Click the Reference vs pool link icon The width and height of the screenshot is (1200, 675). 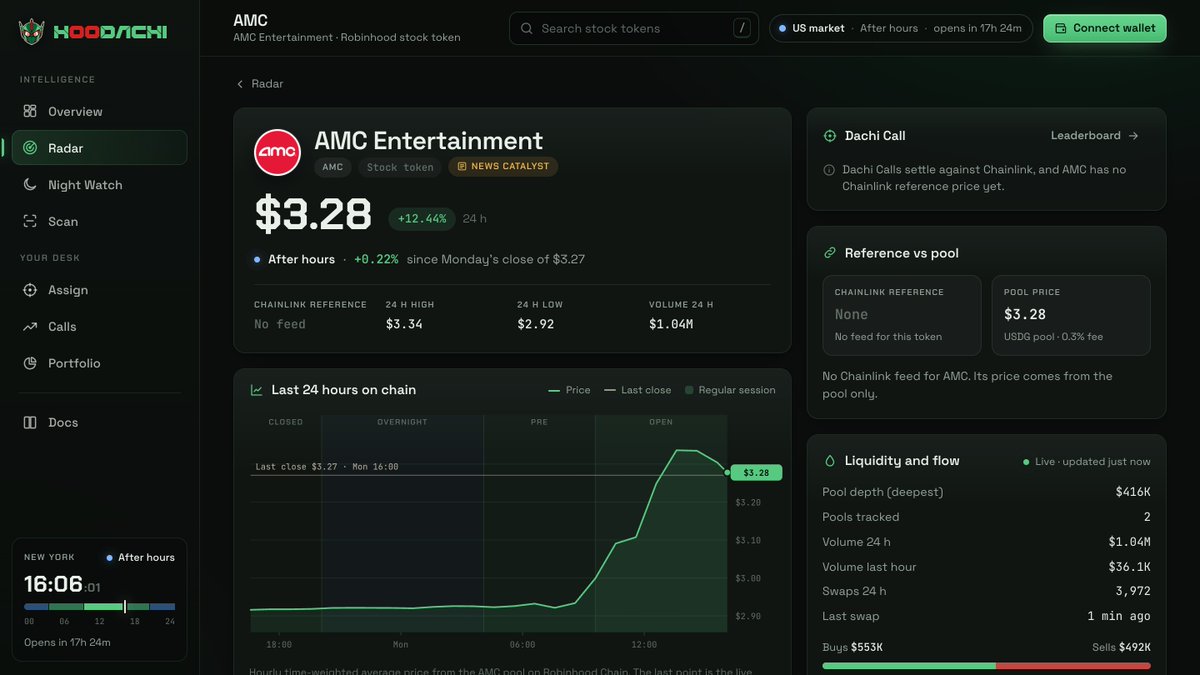(829, 253)
